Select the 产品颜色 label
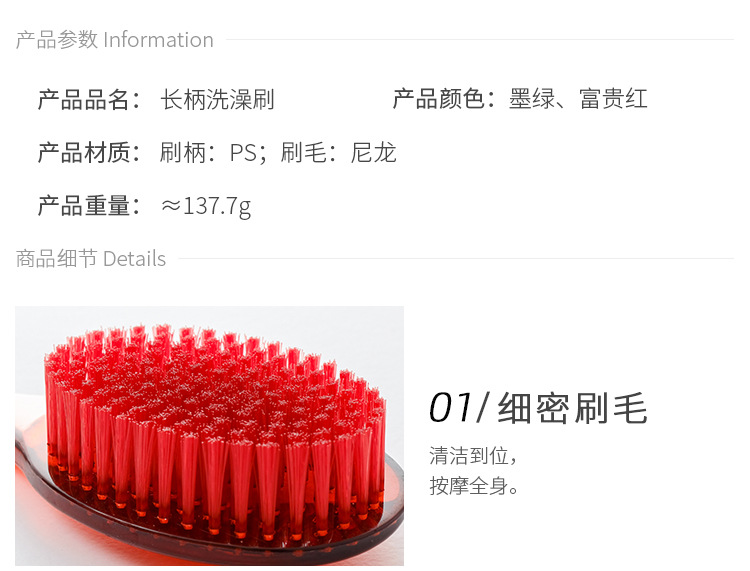750x571 pixels. coord(444,99)
